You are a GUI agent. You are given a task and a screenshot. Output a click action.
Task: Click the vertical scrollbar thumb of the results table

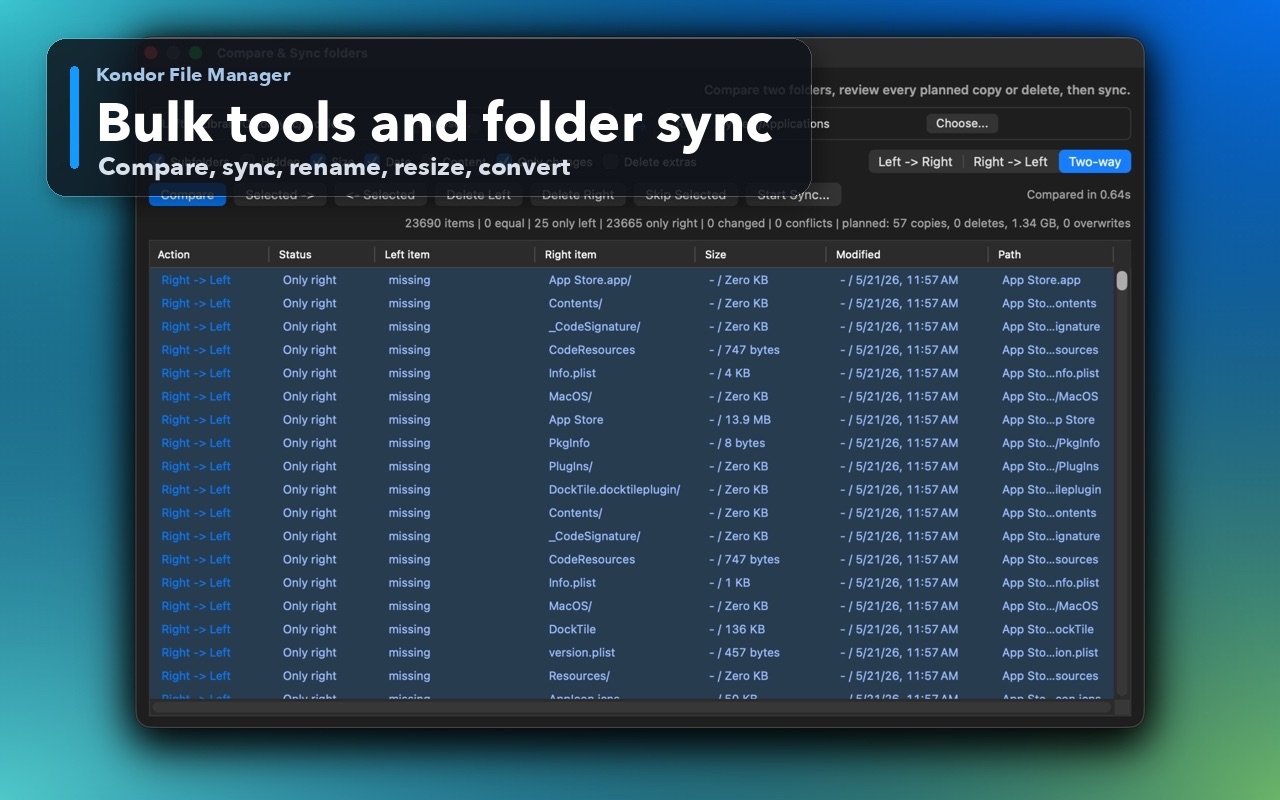(x=1122, y=281)
